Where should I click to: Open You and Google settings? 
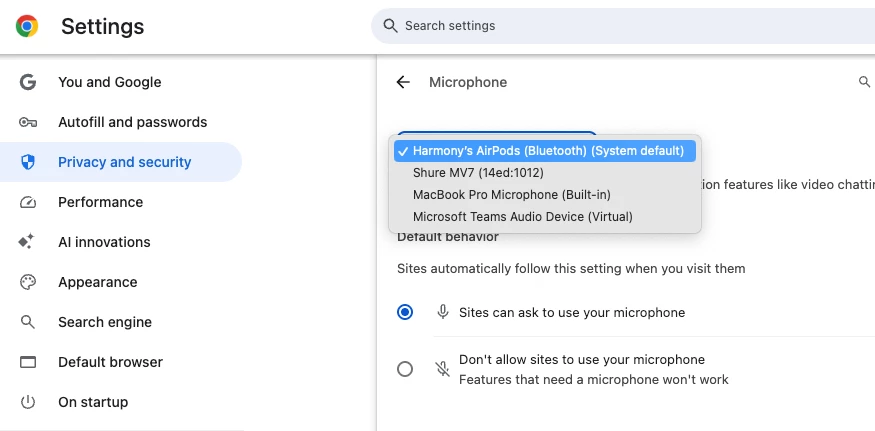coord(121,82)
